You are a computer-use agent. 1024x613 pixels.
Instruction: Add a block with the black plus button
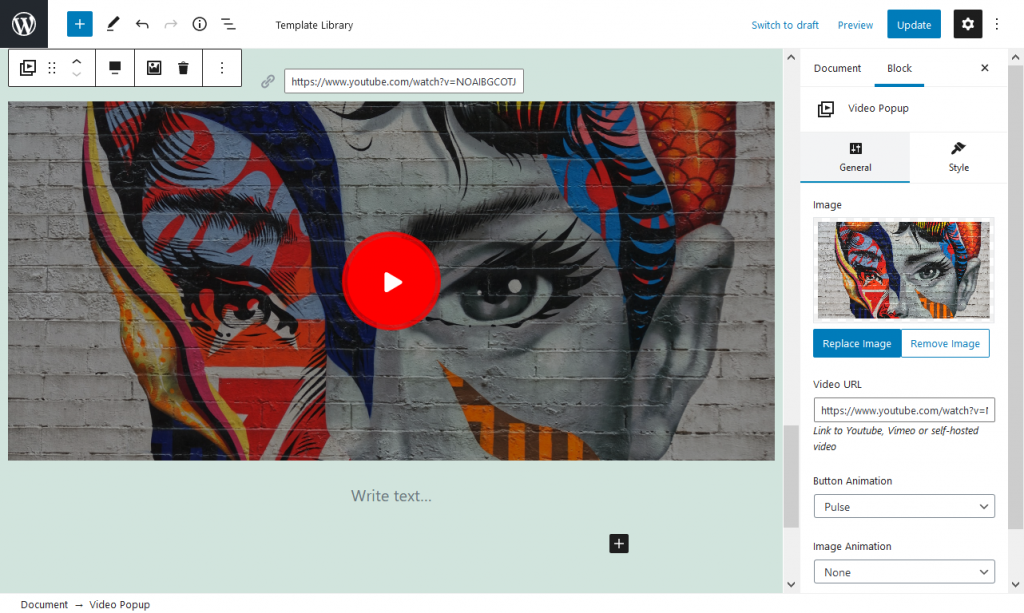619,543
